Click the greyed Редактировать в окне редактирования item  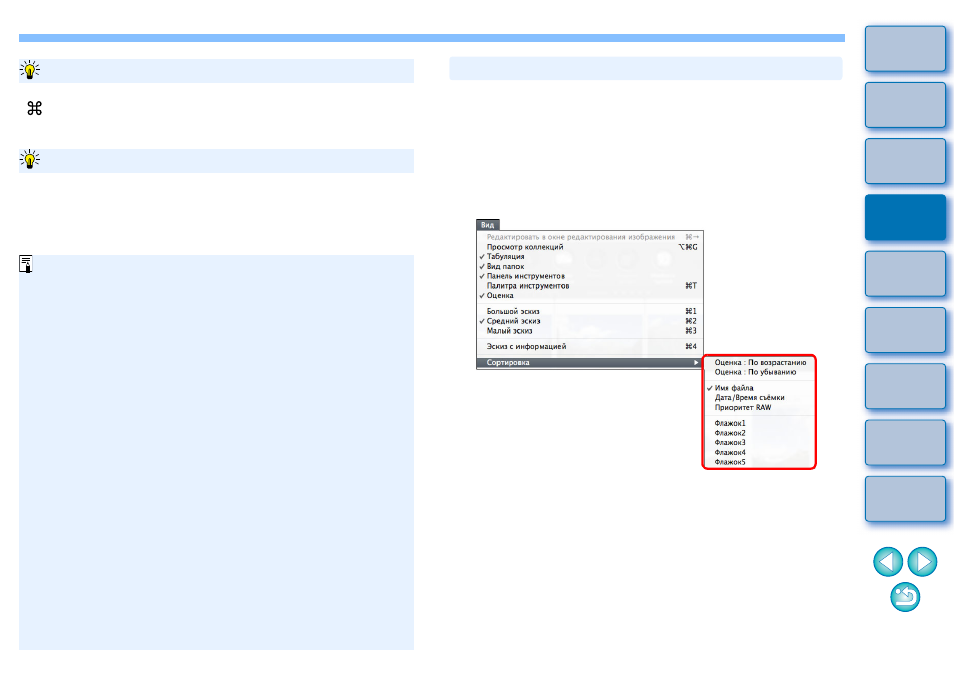[590, 237]
